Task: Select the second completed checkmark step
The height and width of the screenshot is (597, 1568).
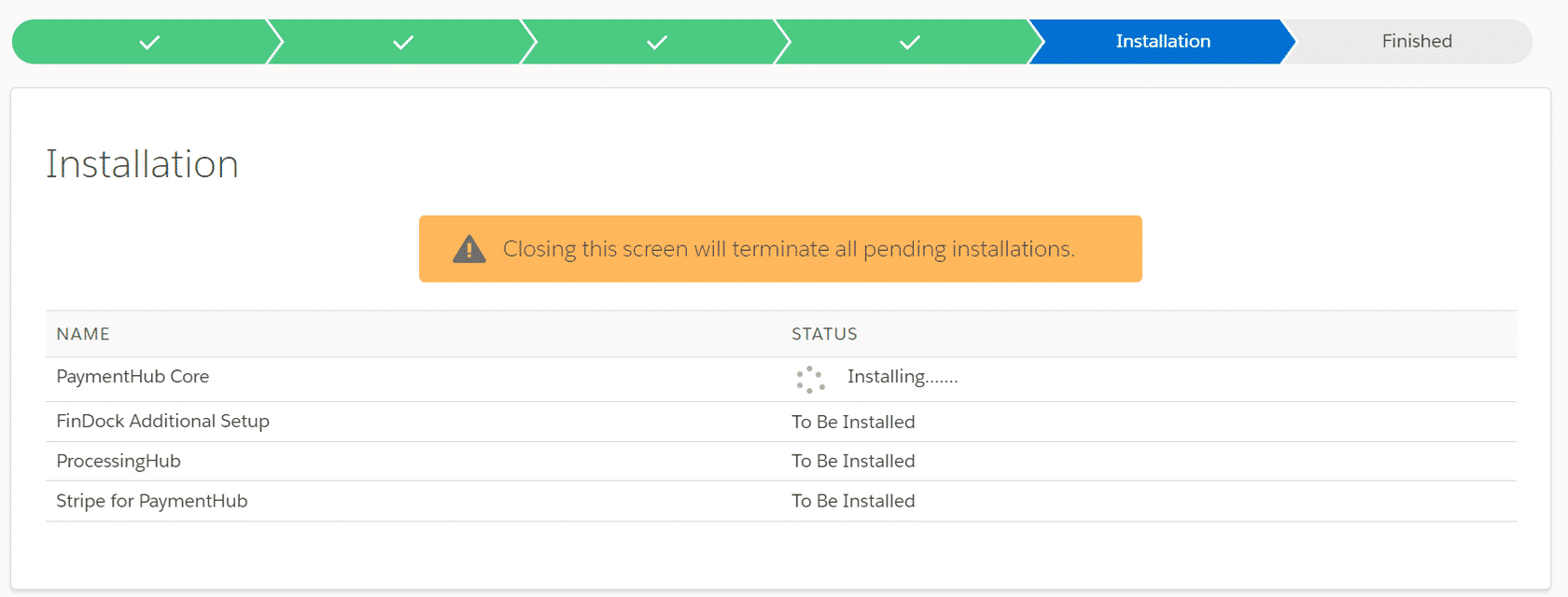Action: click(402, 41)
